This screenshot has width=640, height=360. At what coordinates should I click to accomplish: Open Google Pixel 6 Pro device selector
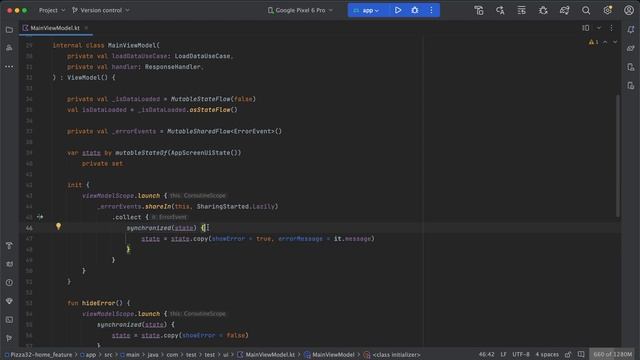pyautogui.click(x=300, y=10)
